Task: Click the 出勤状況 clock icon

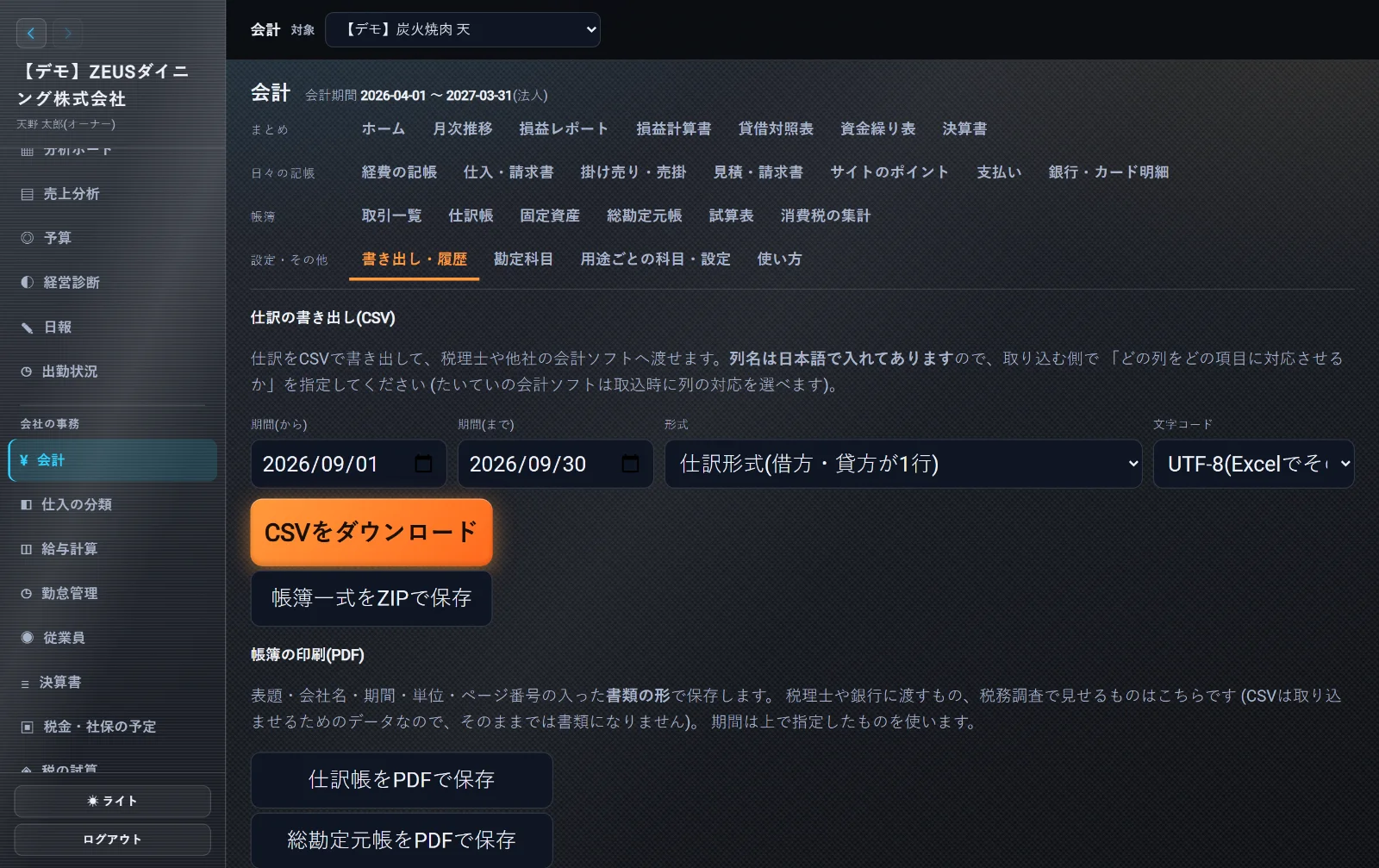Action: (27, 372)
